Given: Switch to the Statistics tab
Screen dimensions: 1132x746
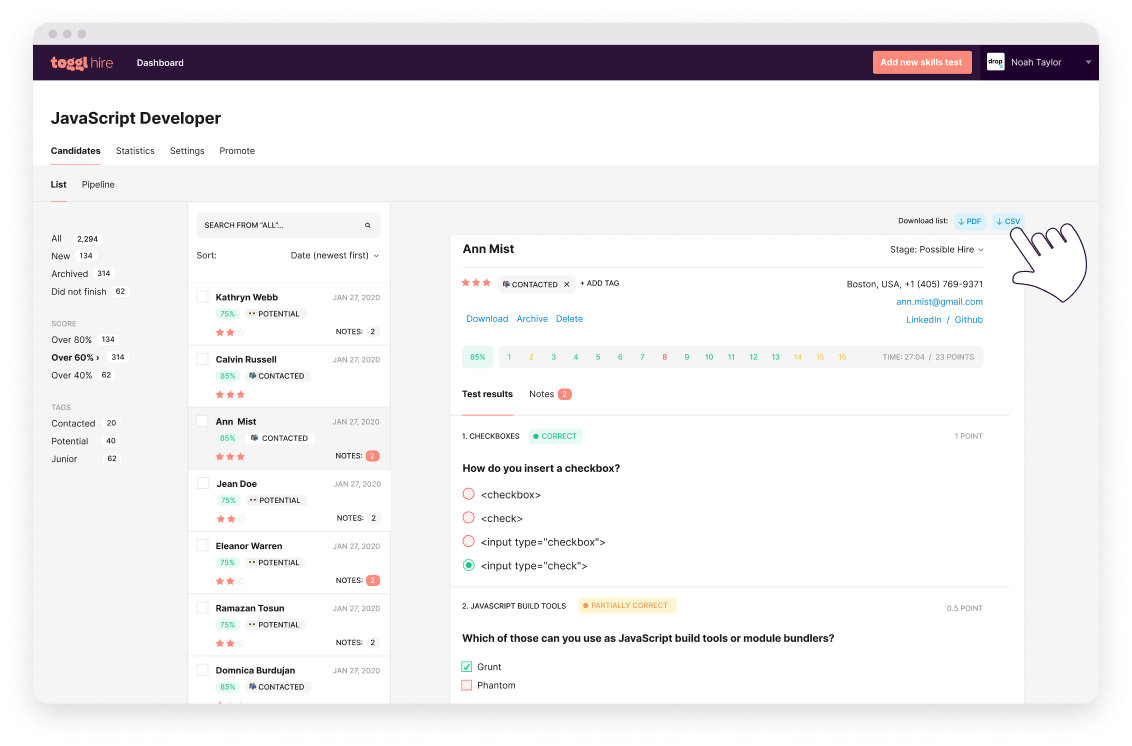Looking at the screenshot, I should click(135, 151).
